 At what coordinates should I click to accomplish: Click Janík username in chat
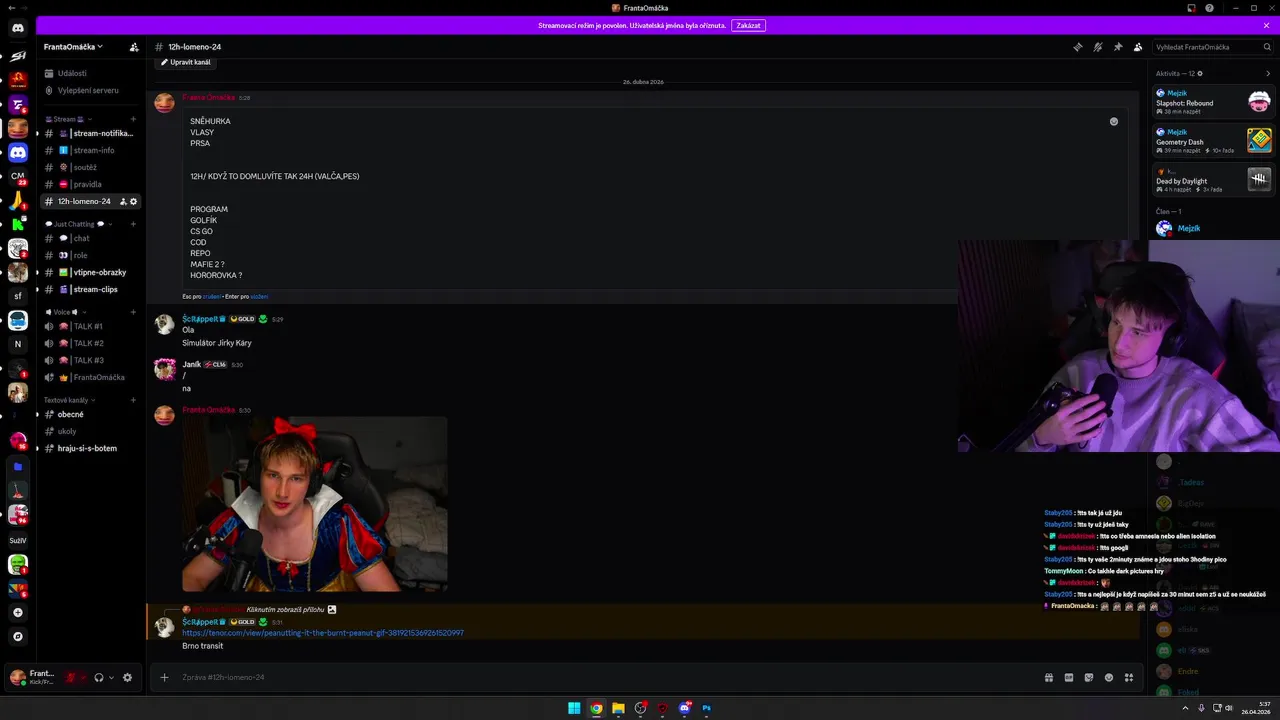(x=191, y=364)
